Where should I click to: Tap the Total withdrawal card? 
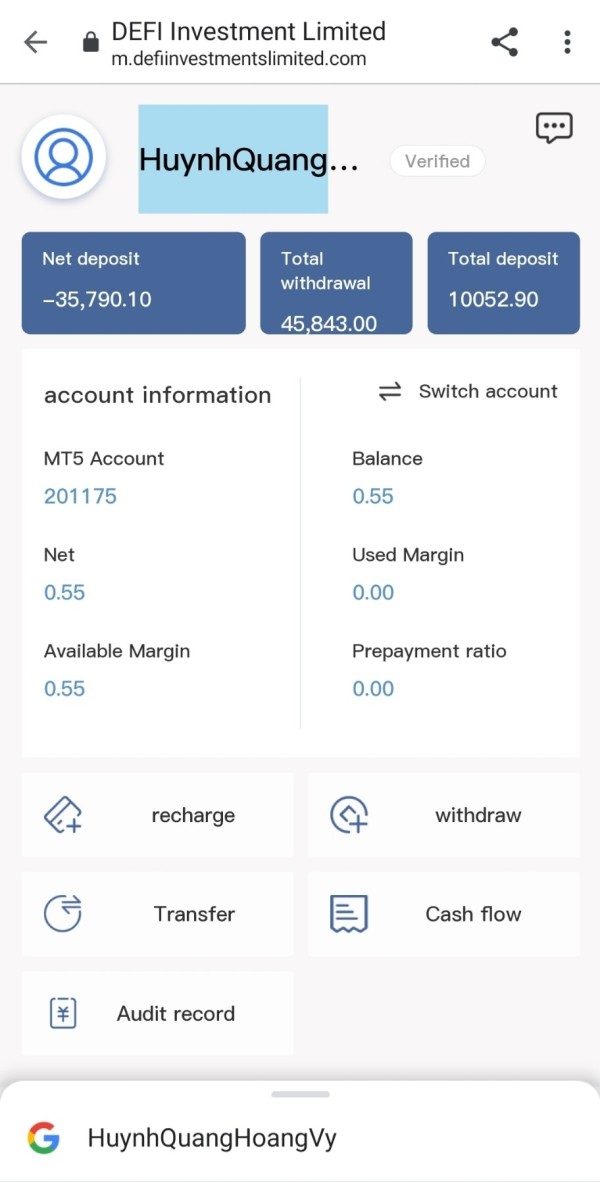coord(336,283)
